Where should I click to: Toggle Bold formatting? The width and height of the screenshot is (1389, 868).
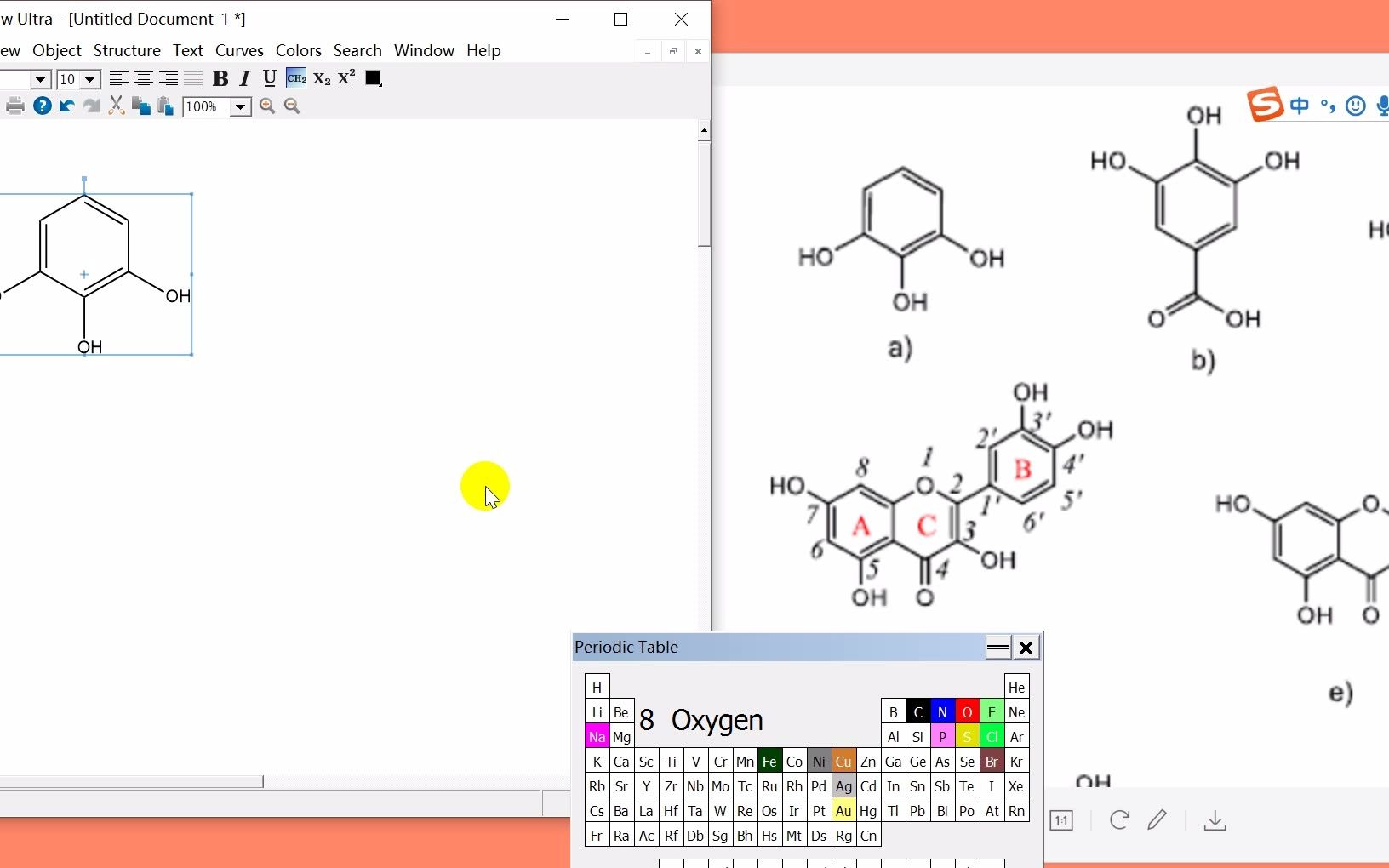221,78
